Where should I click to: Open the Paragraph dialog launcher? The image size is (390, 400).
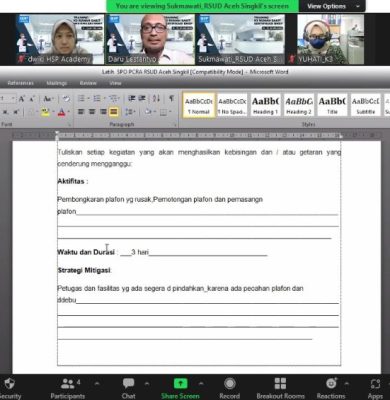175,125
